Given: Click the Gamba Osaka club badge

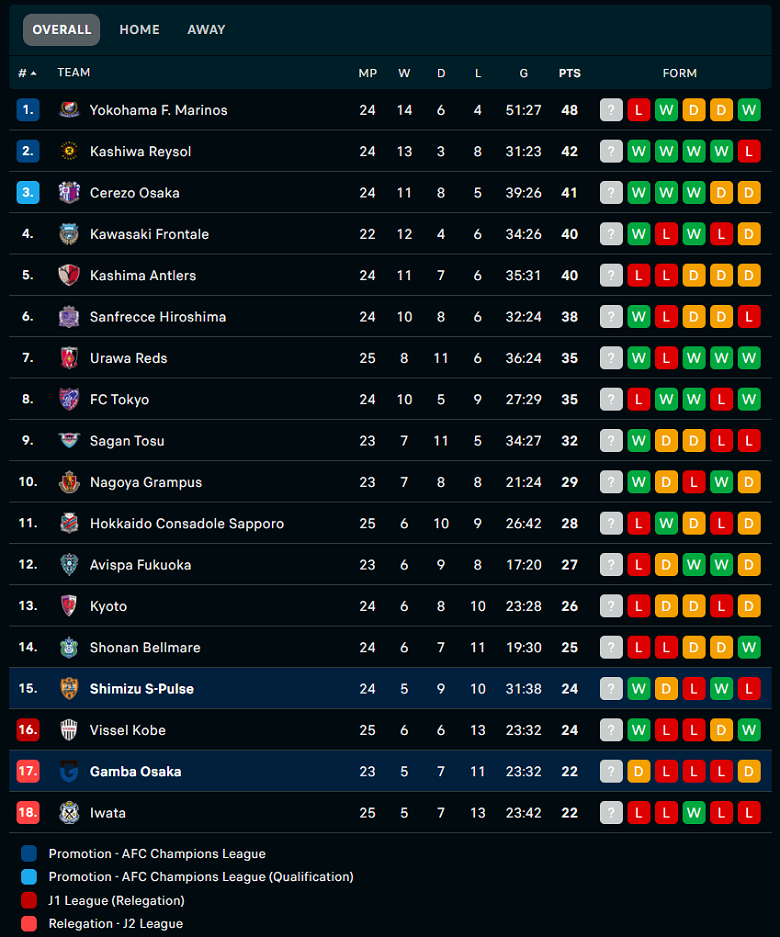Looking at the screenshot, I should pyautogui.click(x=69, y=771).
